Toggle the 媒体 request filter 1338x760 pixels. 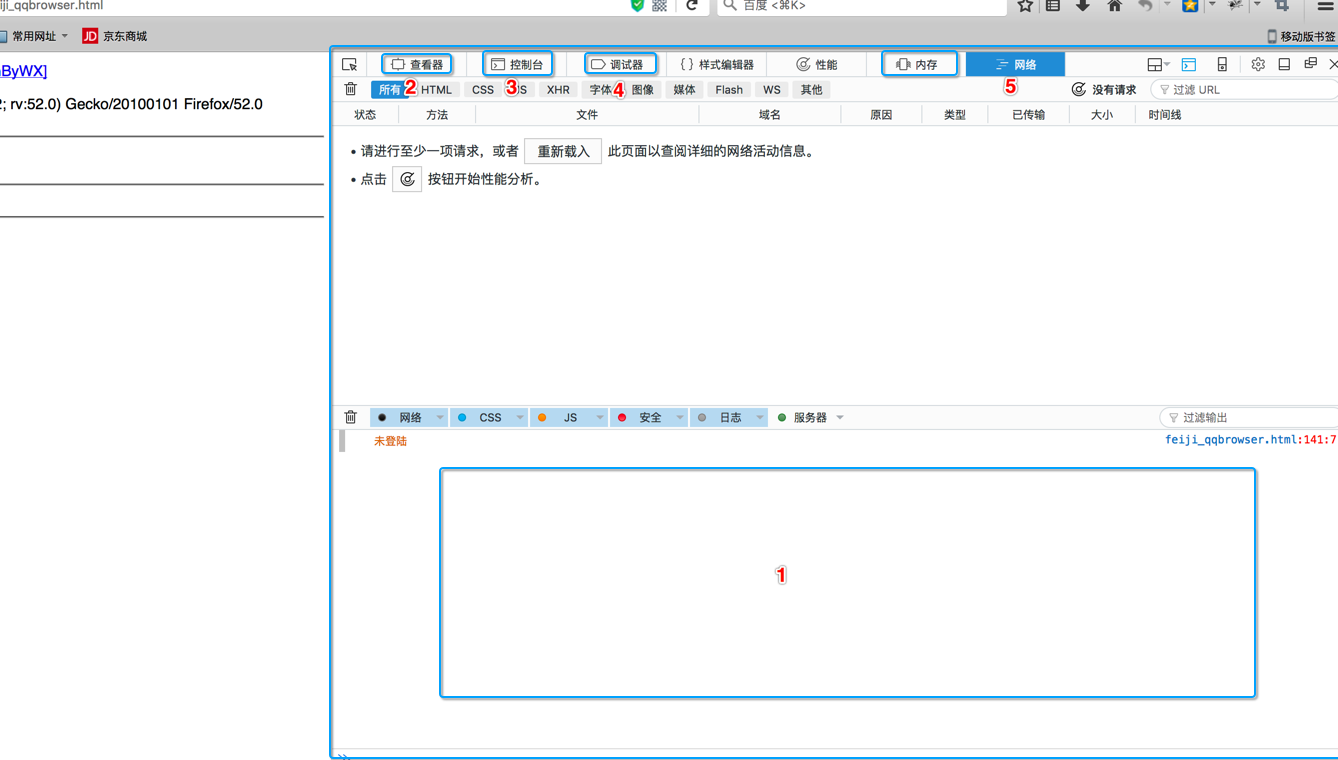click(684, 89)
